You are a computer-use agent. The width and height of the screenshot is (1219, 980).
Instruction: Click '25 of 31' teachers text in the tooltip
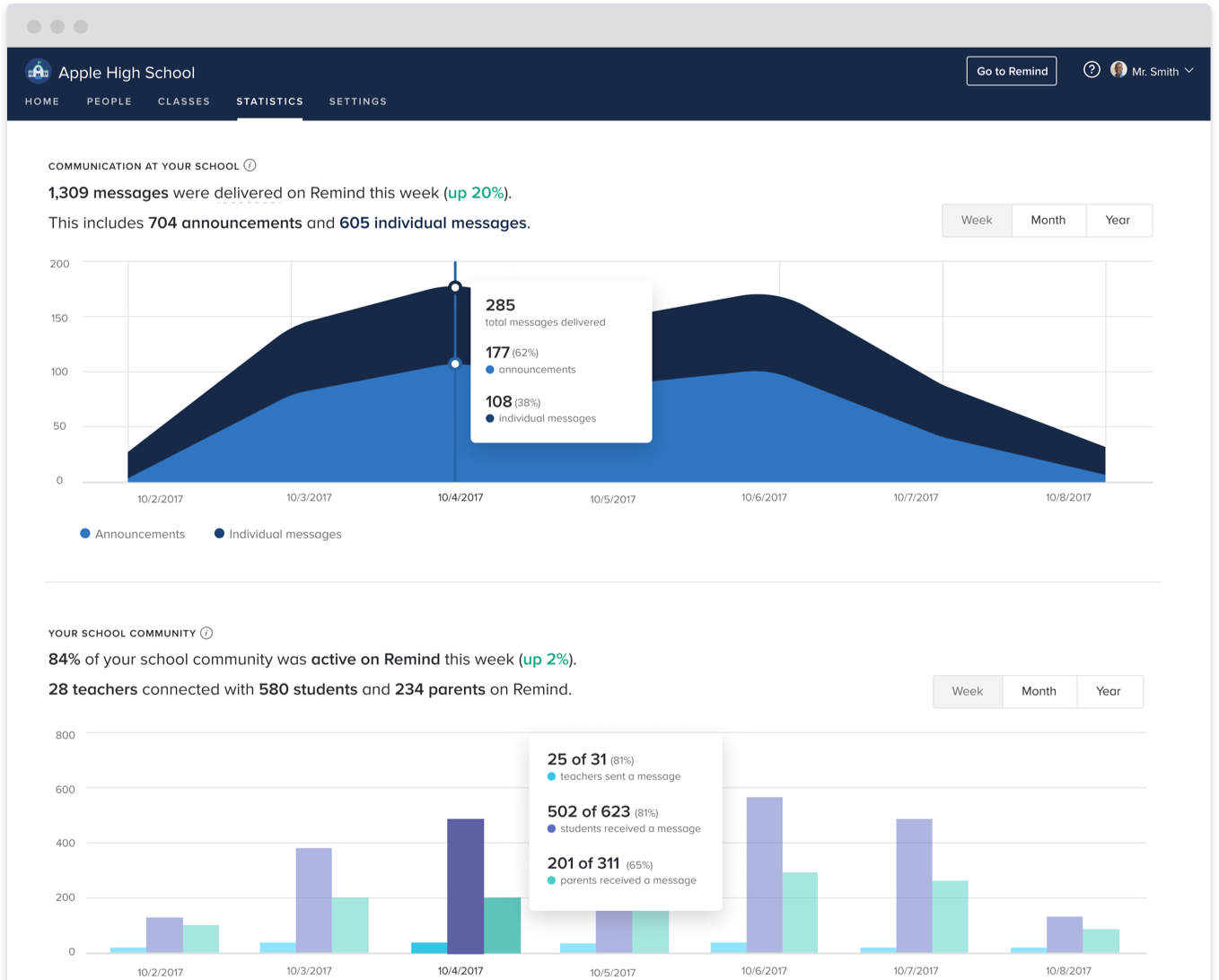(x=576, y=759)
